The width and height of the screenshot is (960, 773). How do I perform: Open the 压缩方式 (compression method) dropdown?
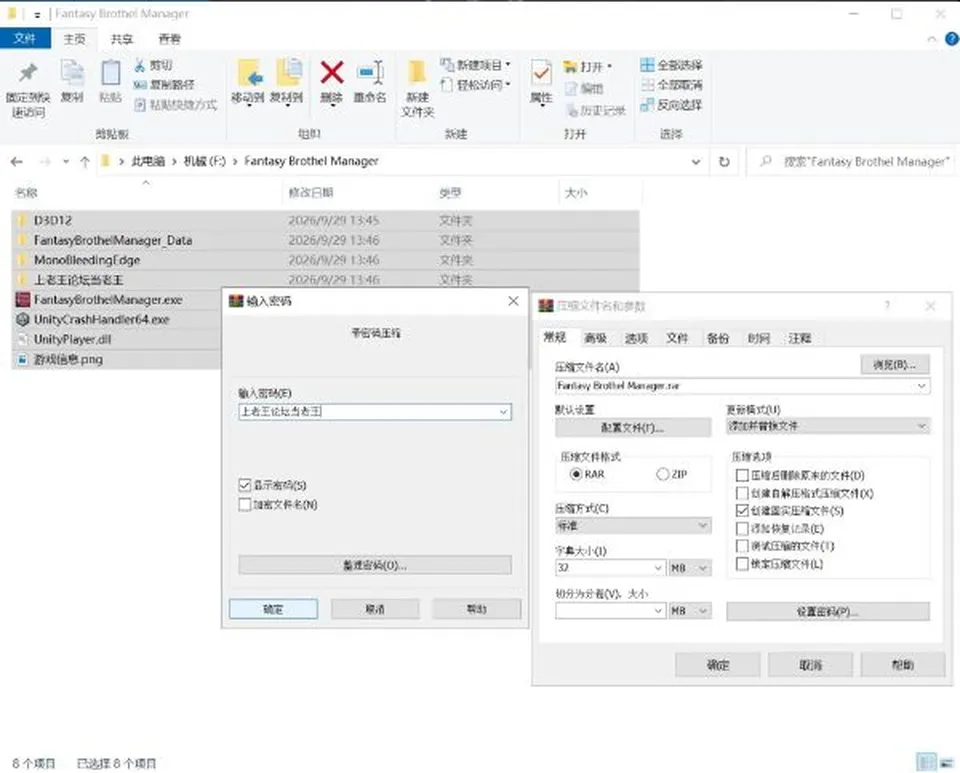pos(633,526)
